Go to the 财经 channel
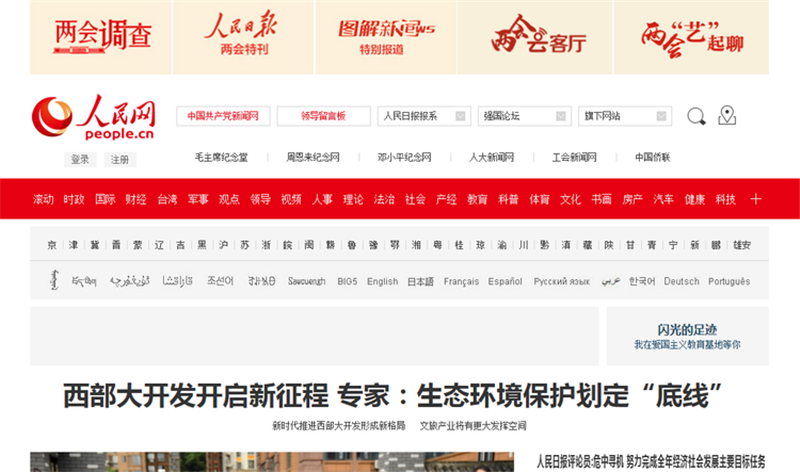 (136, 199)
